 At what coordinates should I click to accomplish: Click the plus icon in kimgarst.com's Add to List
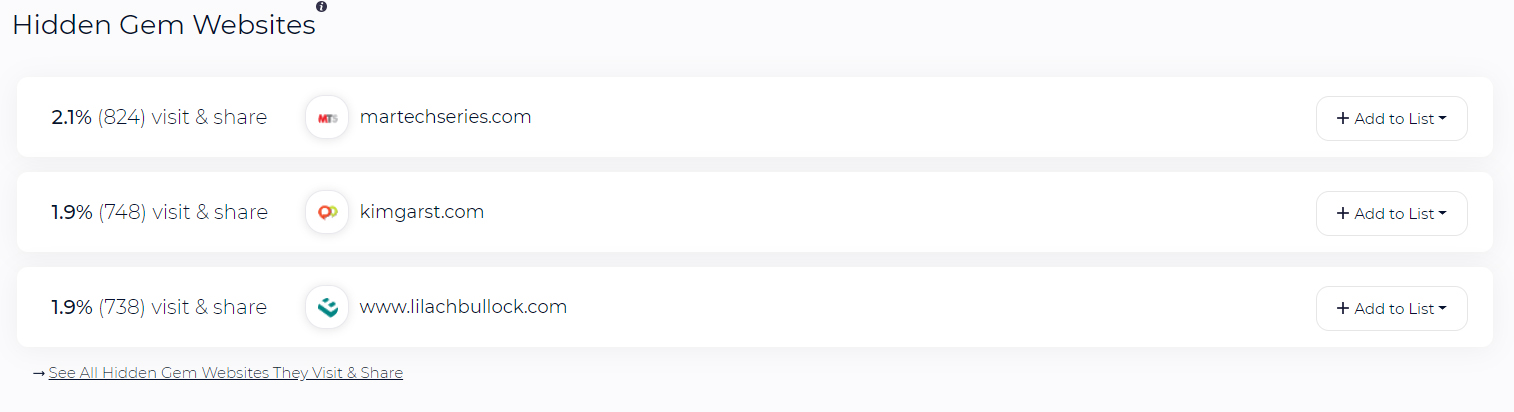tap(1343, 213)
